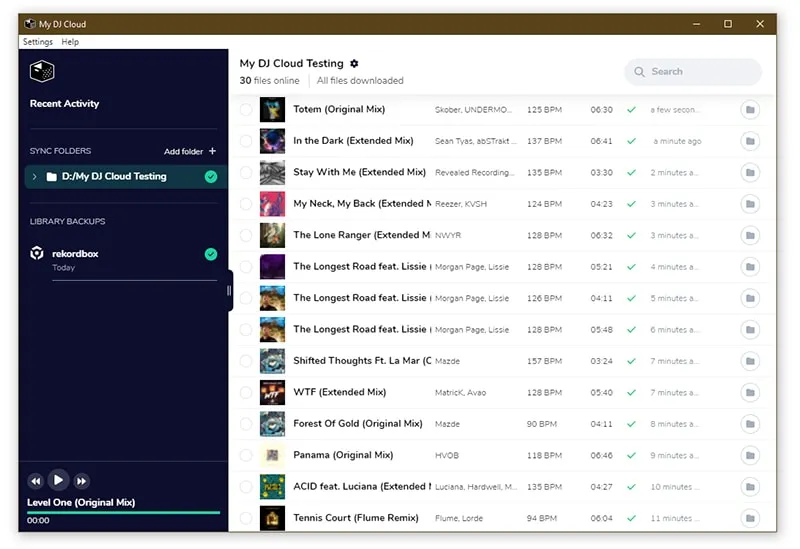Open folder icon for WTF (Extended Mix)
The width and height of the screenshot is (800, 549).
(749, 392)
